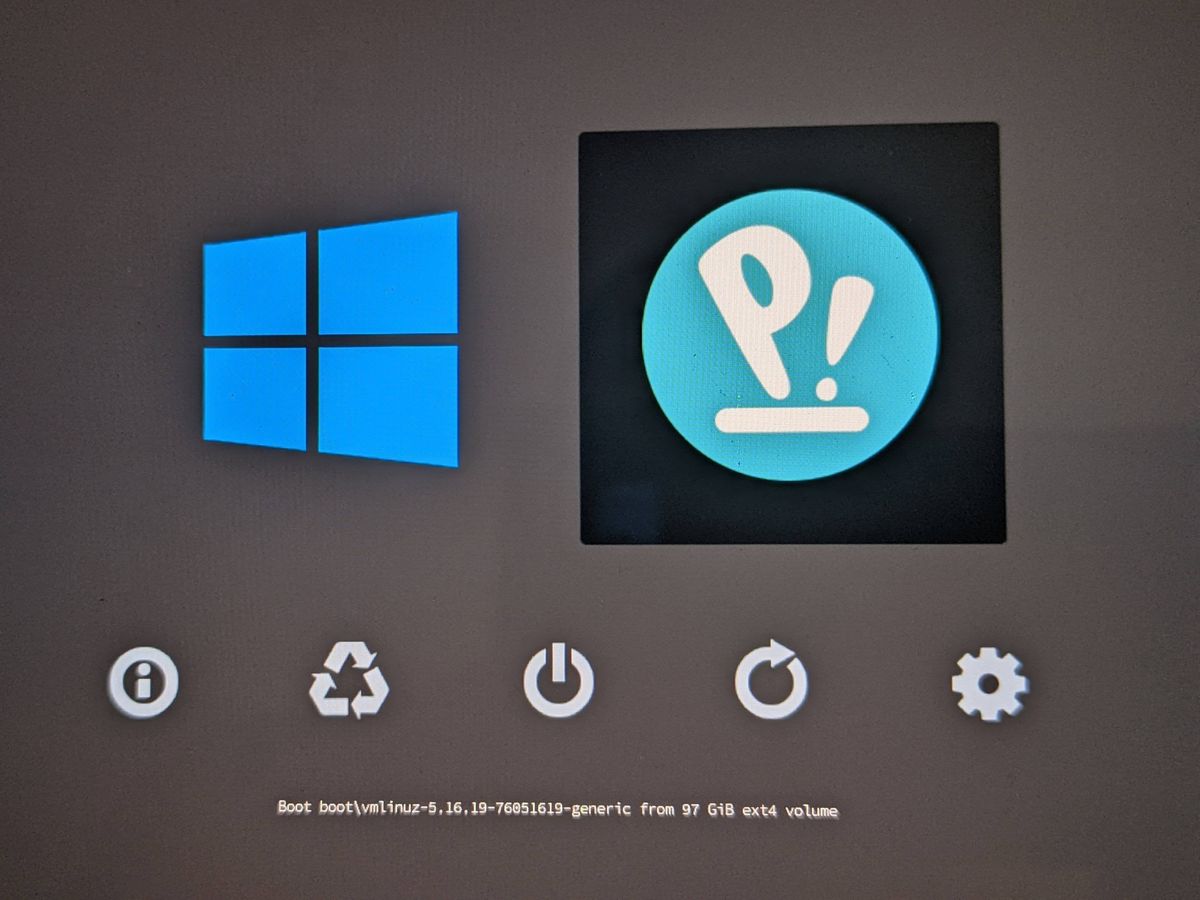Click the recycle-arrows tool icon
Viewport: 1200px width, 900px height.
click(x=349, y=680)
